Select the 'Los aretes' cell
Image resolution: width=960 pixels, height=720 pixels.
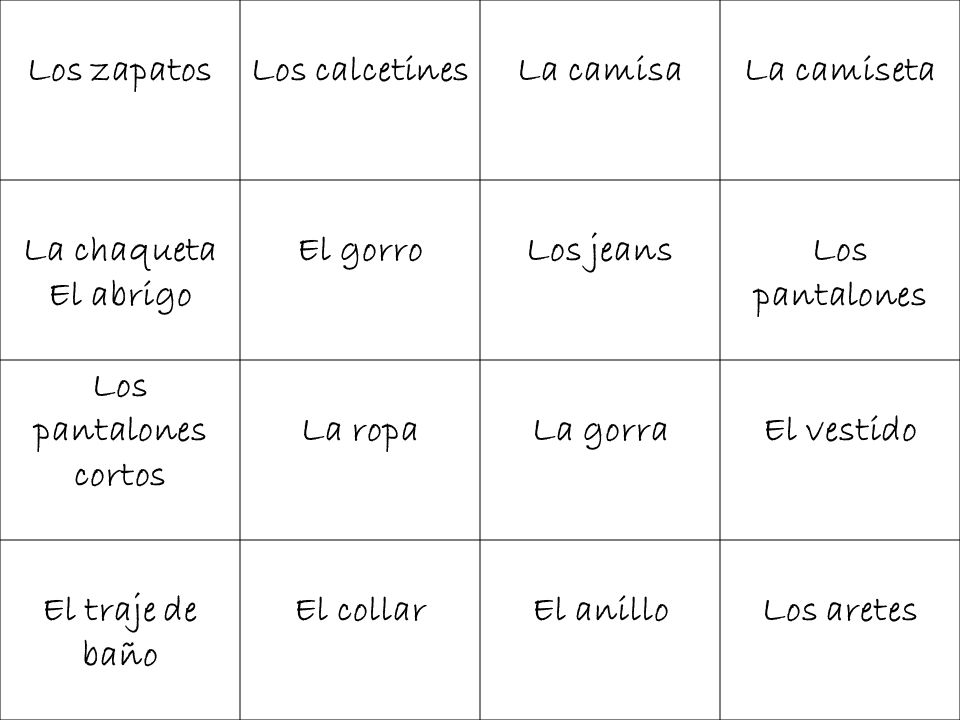pos(840,630)
